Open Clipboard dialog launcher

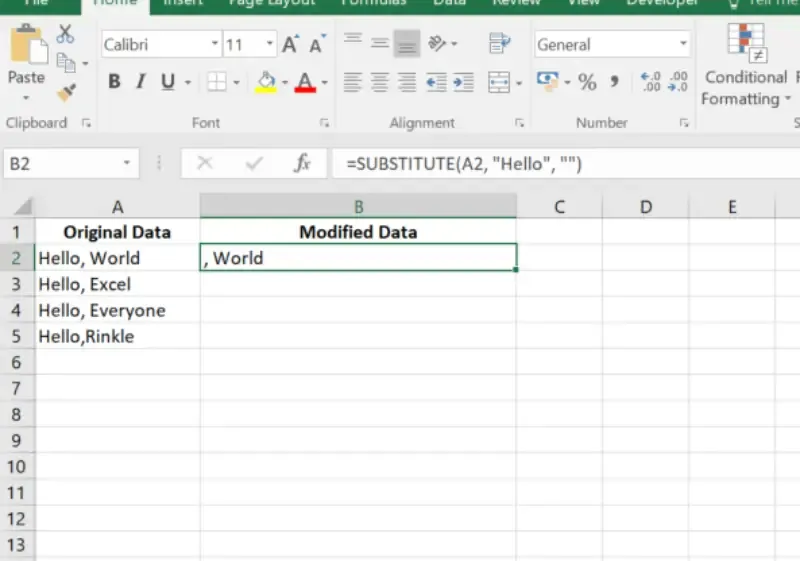click(x=86, y=123)
